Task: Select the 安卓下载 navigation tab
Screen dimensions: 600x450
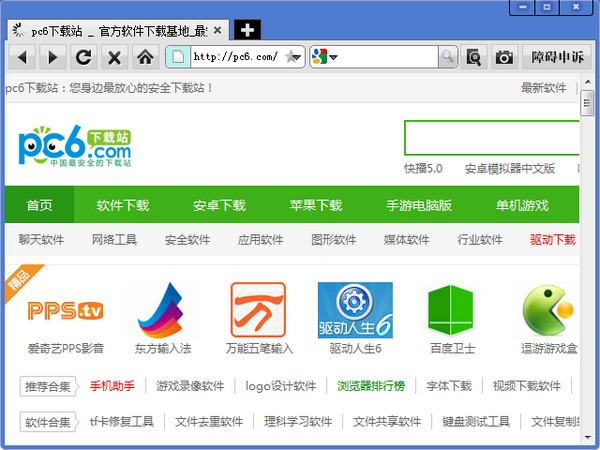Action: pyautogui.click(x=219, y=205)
